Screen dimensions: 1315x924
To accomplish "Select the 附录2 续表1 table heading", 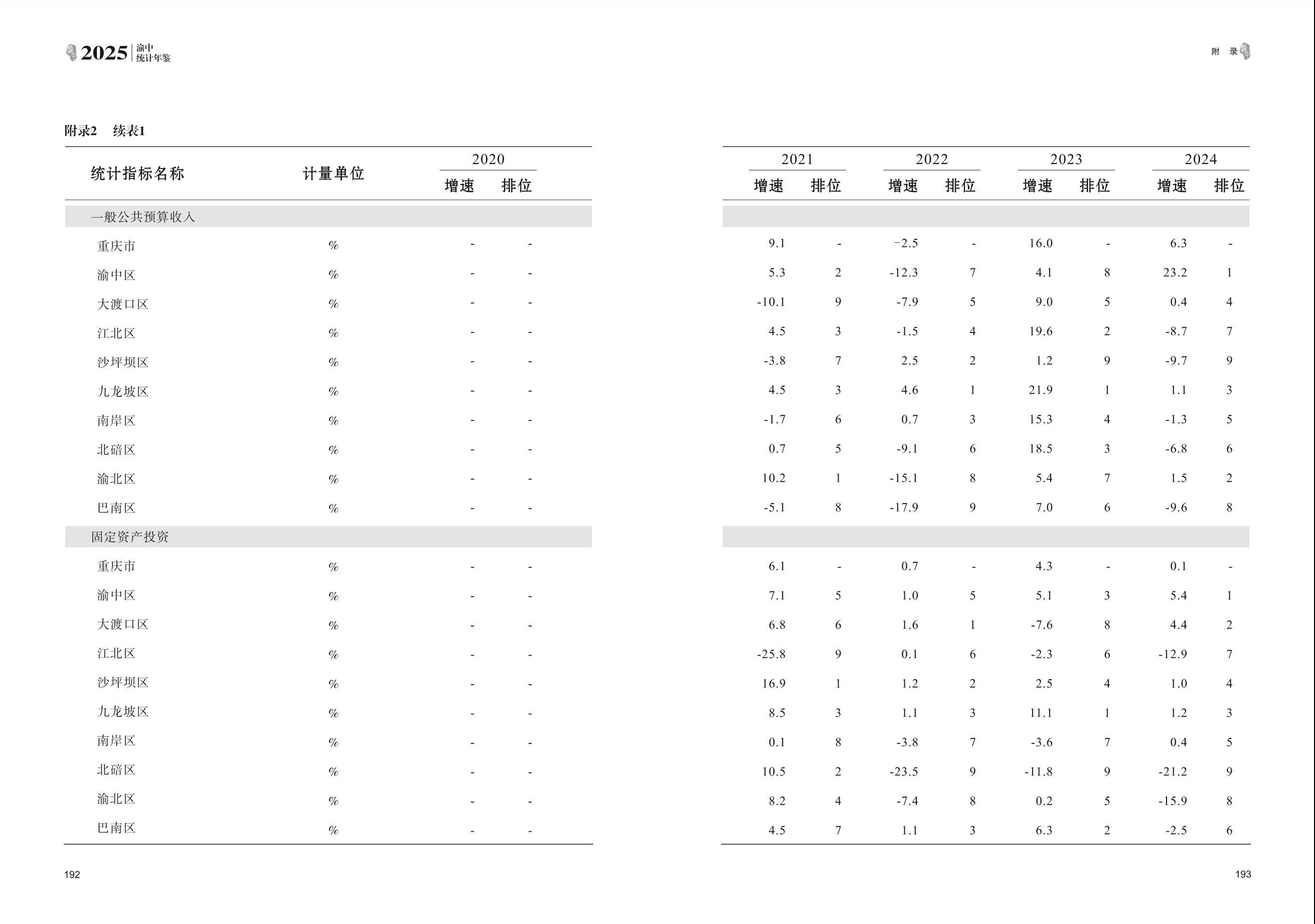I will (105, 131).
